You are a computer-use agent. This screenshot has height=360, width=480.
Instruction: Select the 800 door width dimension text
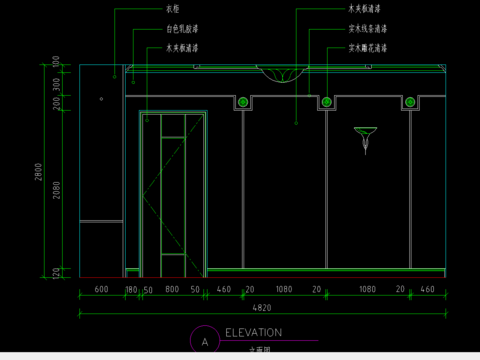172,289
